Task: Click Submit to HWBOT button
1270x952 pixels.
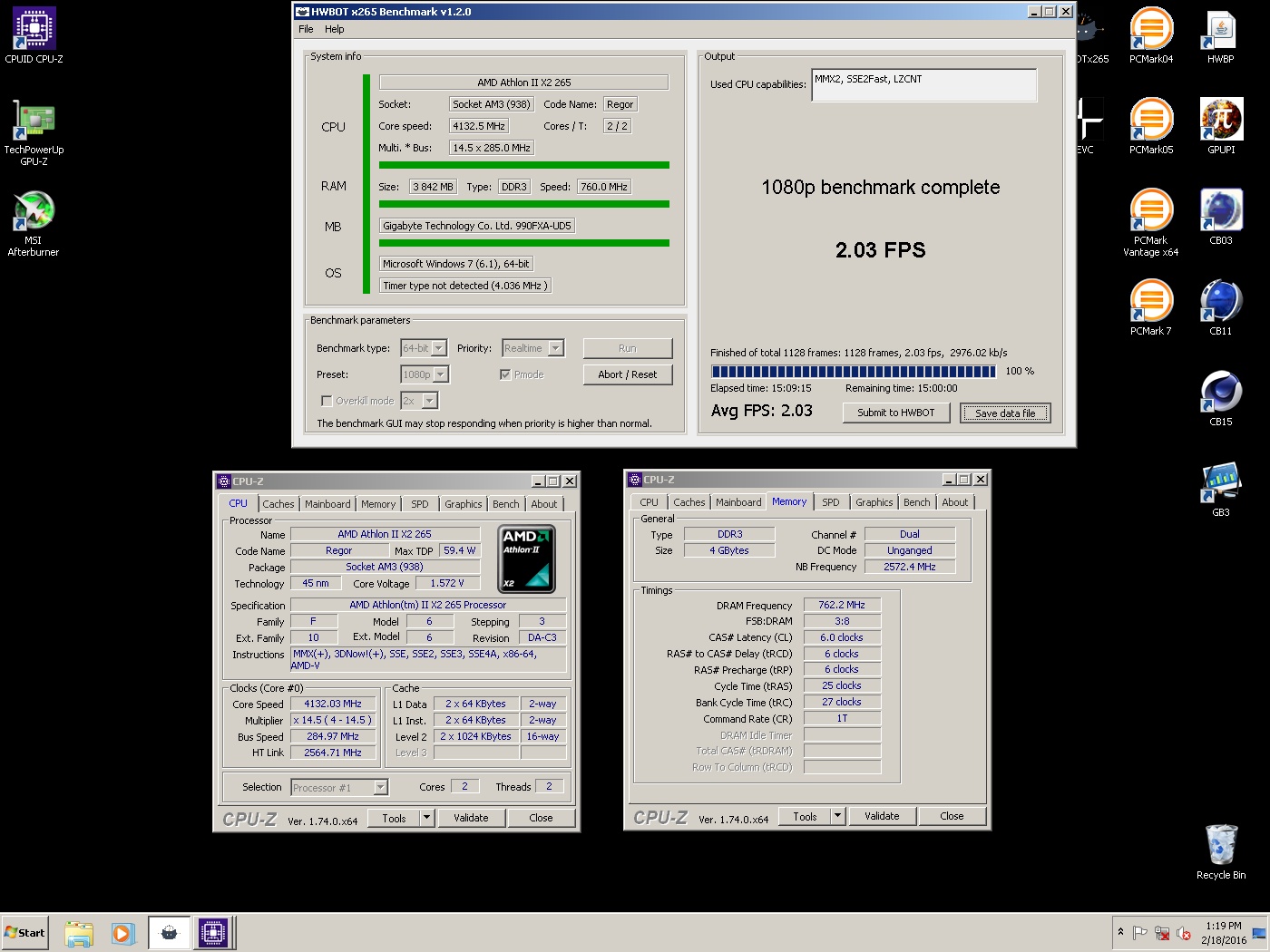Action: tap(896, 413)
